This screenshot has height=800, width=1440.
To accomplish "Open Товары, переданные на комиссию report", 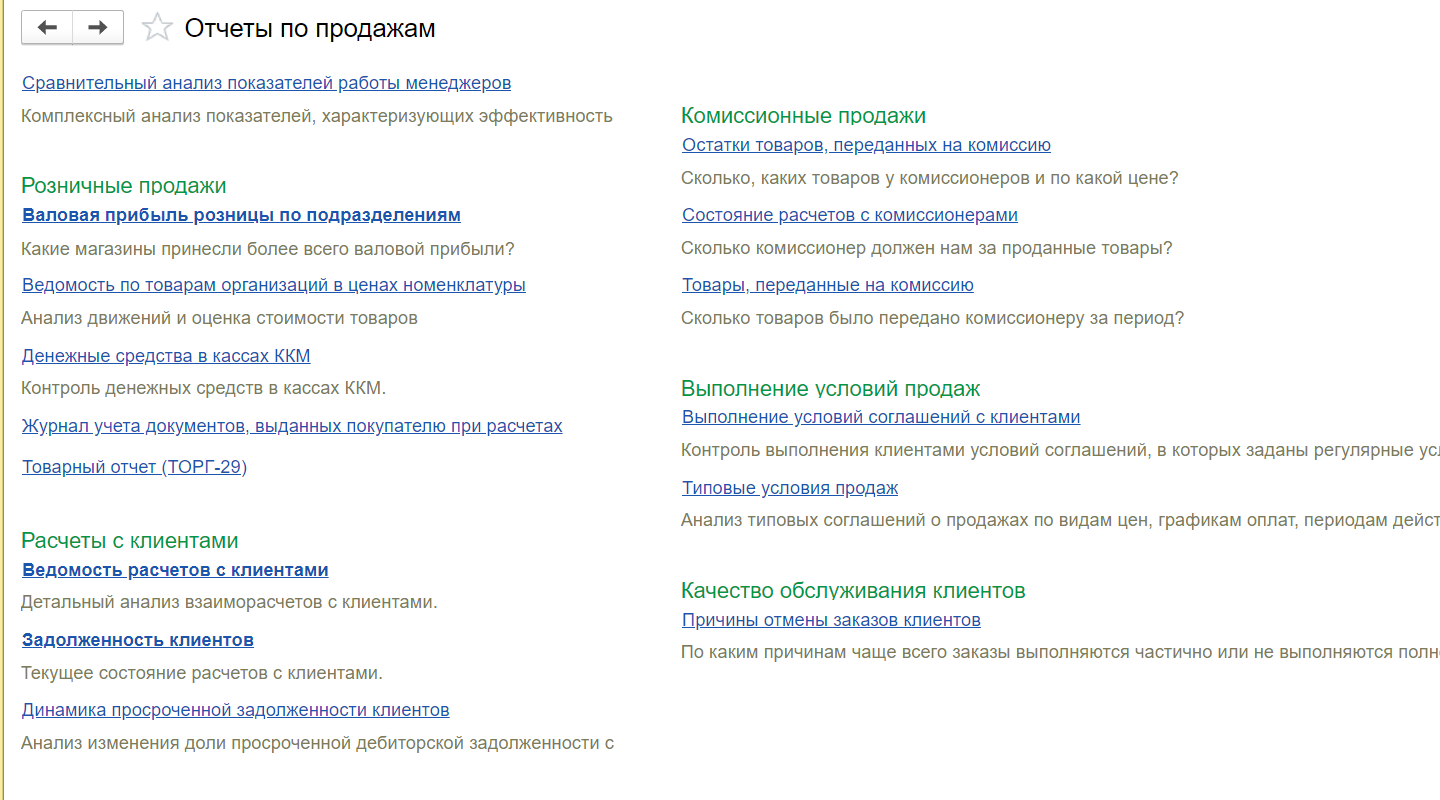I will [827, 285].
